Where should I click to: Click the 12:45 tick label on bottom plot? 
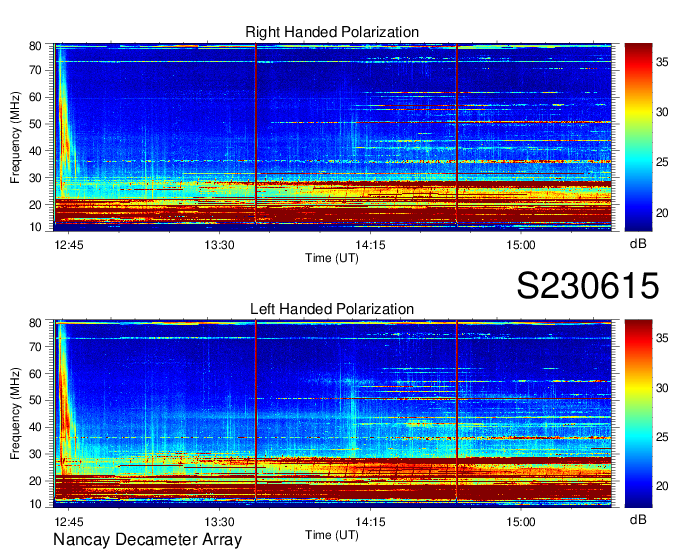pyautogui.click(x=69, y=522)
